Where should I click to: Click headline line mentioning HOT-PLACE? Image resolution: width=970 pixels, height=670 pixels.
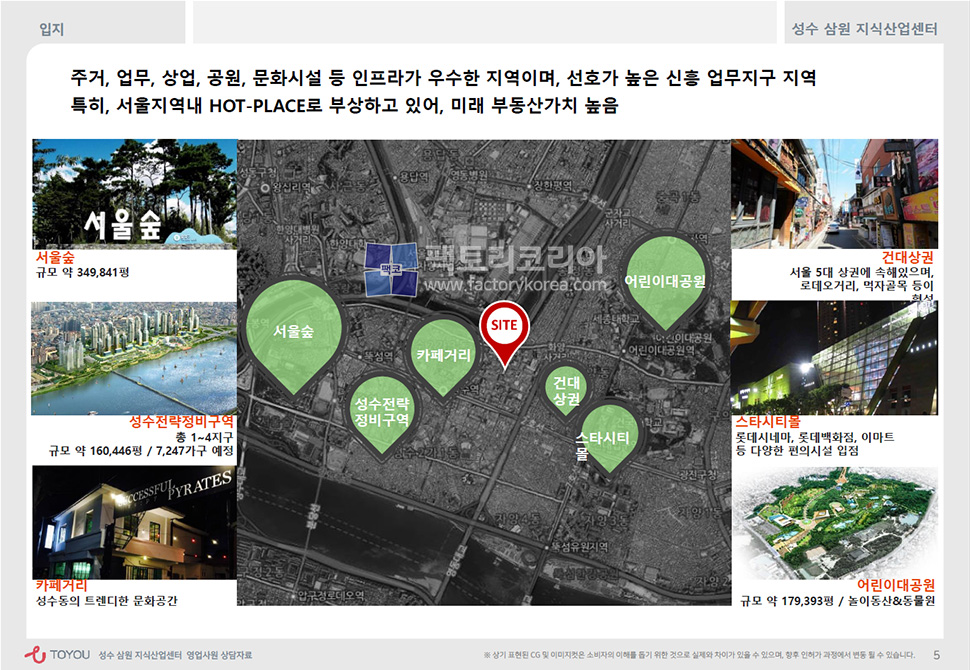(x=344, y=105)
